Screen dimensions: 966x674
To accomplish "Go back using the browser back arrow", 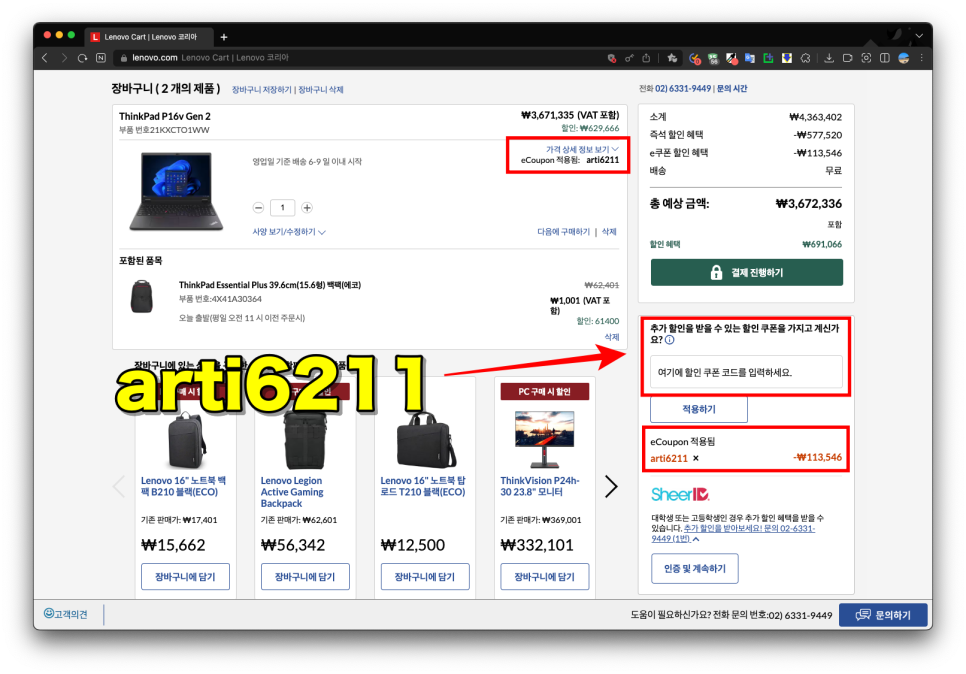I will coord(44,58).
